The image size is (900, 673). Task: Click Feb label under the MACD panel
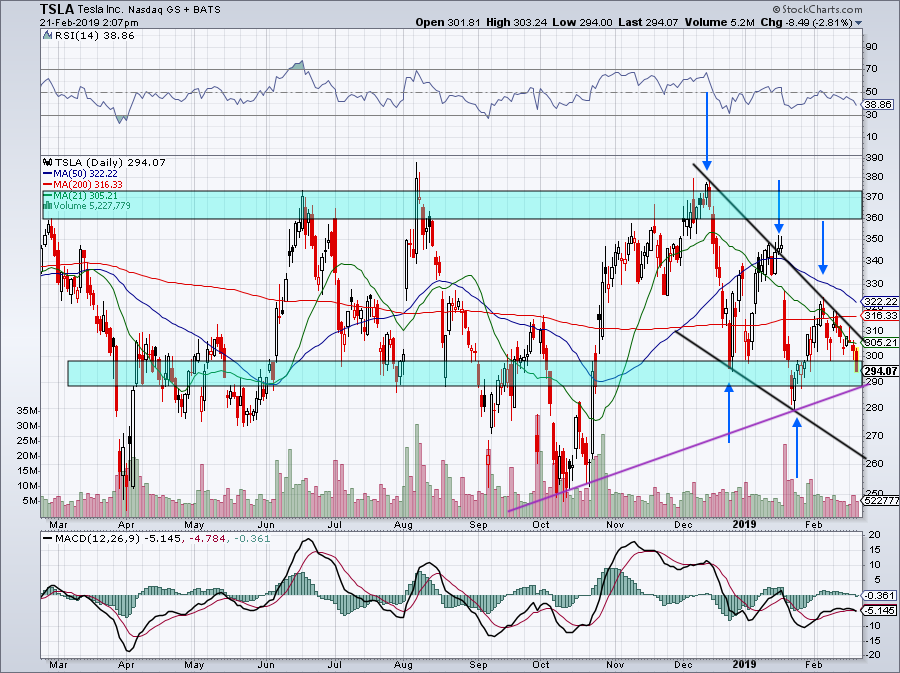click(813, 665)
